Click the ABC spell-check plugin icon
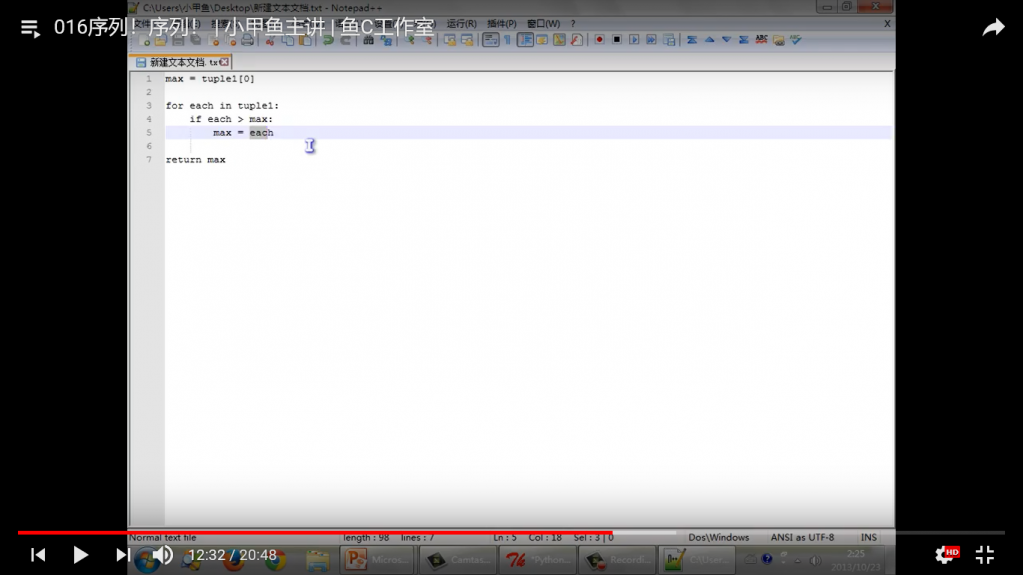 (761, 40)
